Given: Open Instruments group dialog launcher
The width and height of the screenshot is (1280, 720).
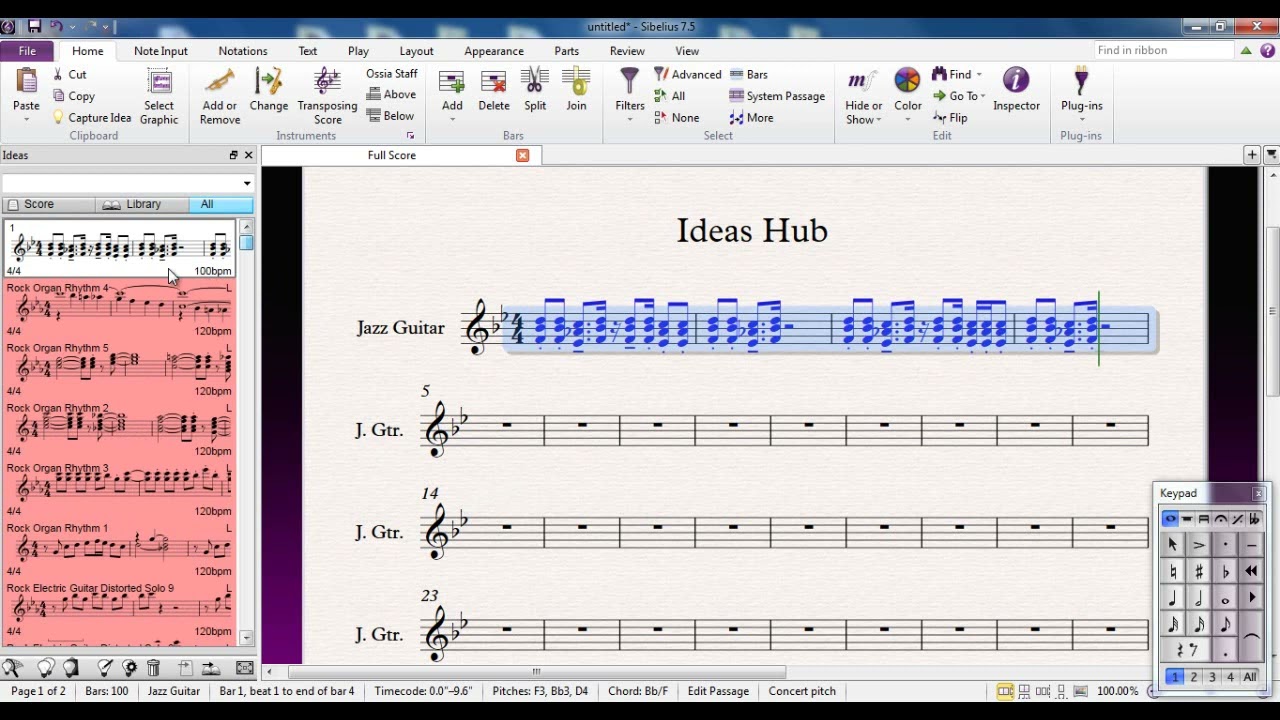Looking at the screenshot, I should tap(410, 135).
